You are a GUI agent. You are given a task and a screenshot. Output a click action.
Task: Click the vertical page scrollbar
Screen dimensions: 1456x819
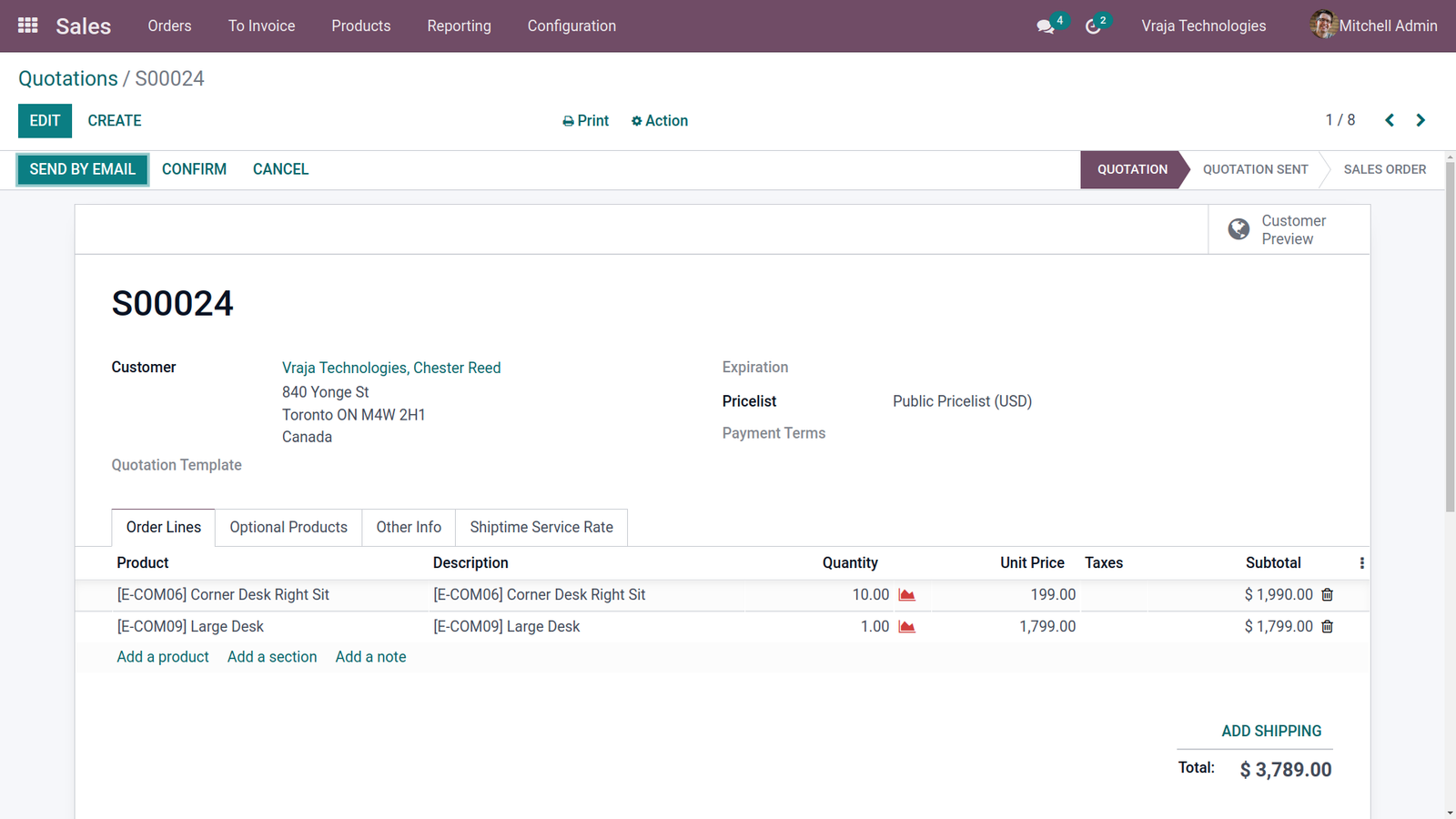pos(1450,337)
